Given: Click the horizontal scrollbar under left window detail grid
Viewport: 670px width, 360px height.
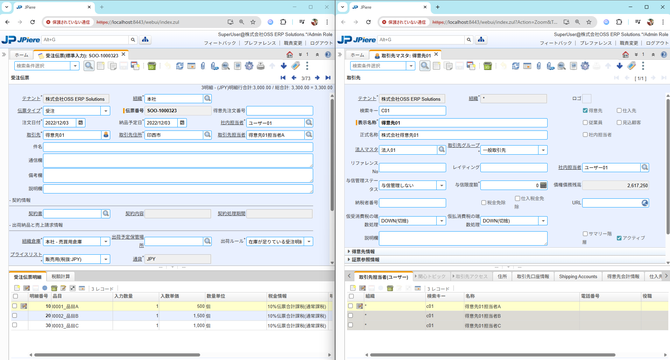Looking at the screenshot, I should [117, 354].
